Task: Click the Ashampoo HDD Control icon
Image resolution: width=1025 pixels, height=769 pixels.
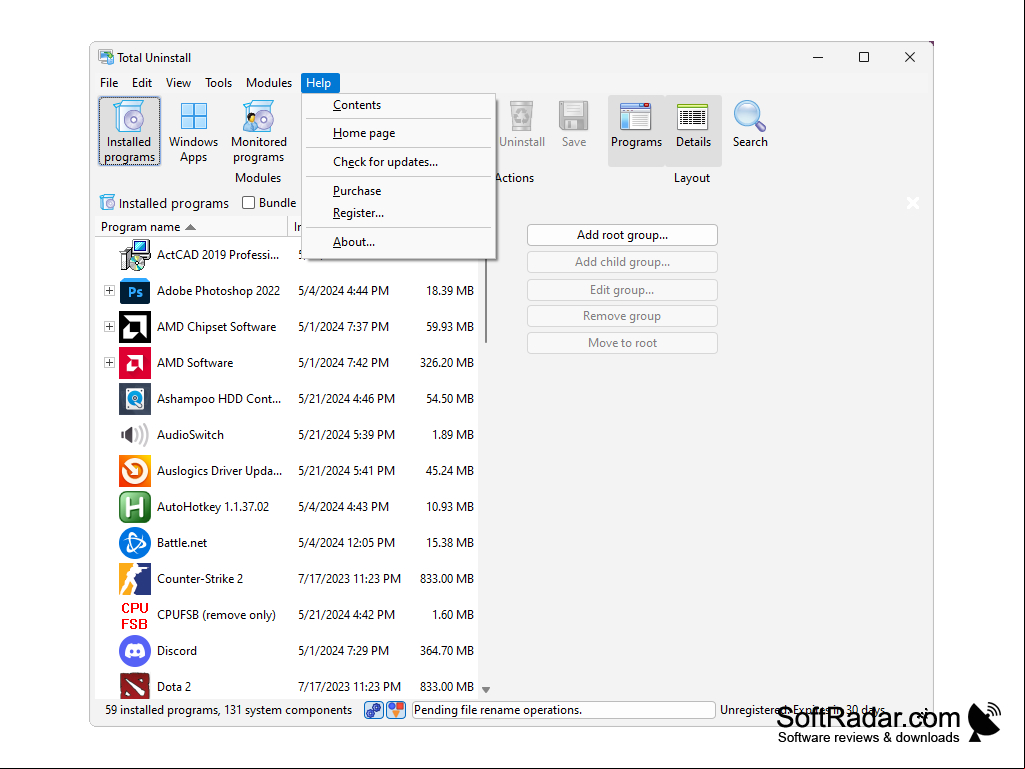Action: pos(135,399)
